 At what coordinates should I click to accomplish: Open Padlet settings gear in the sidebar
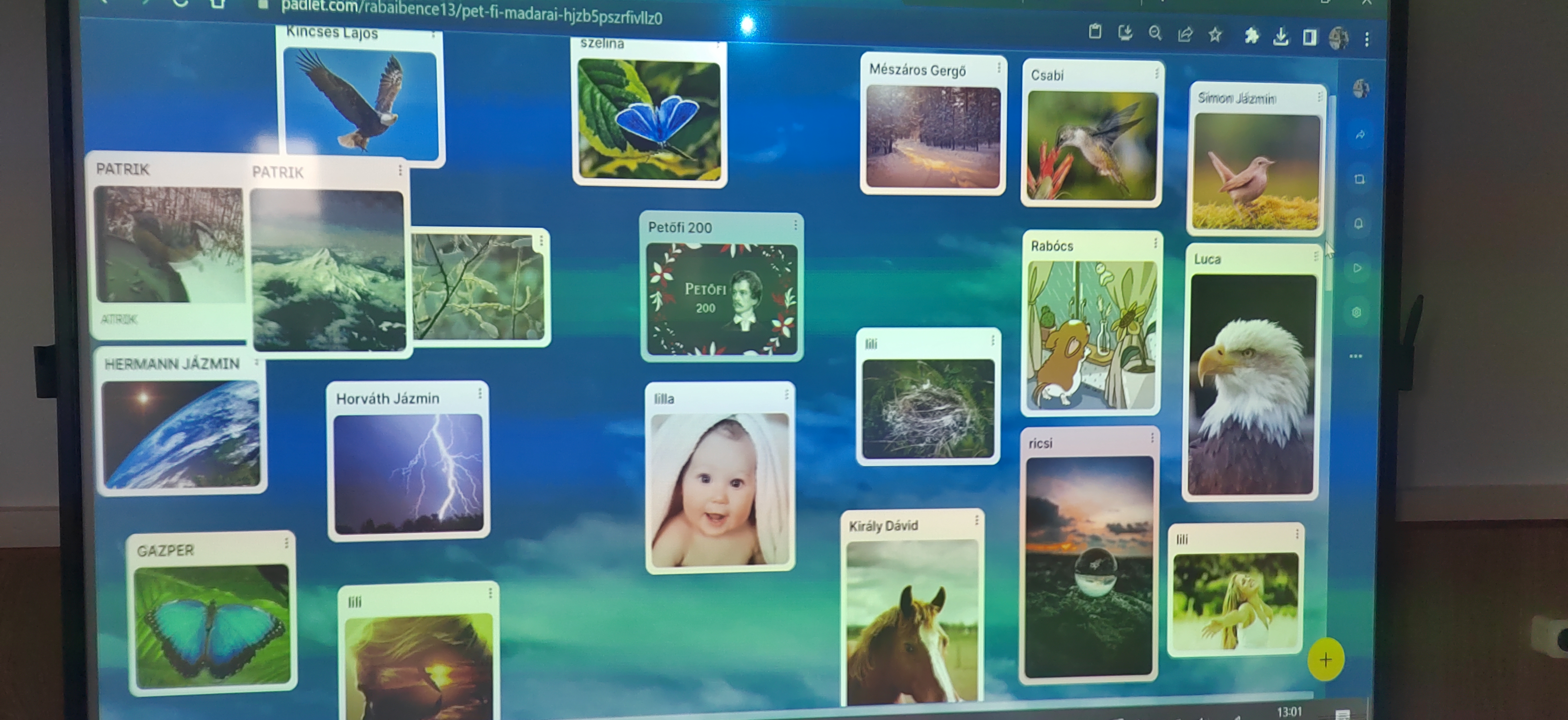(x=1356, y=313)
